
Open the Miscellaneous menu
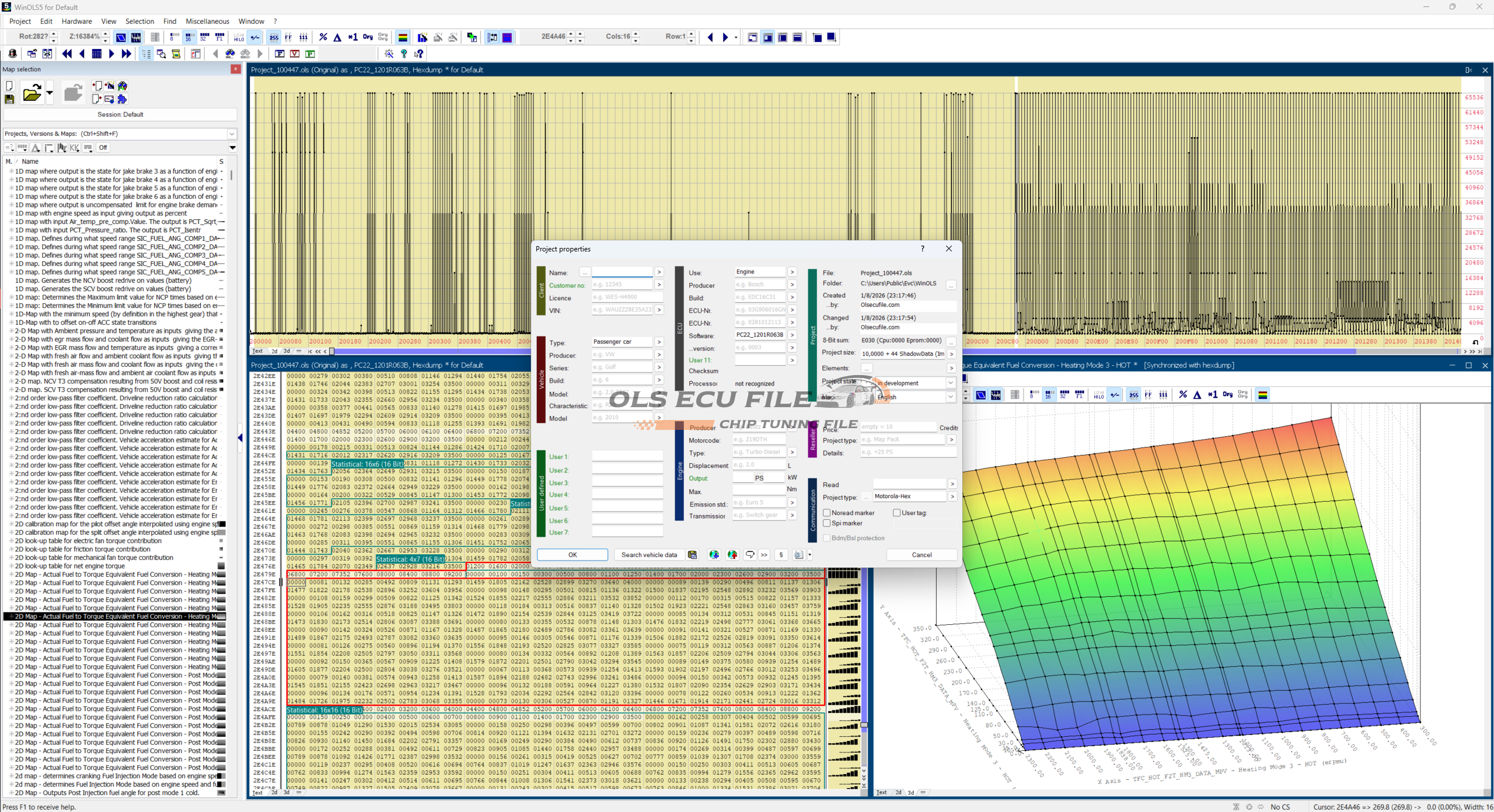[207, 21]
